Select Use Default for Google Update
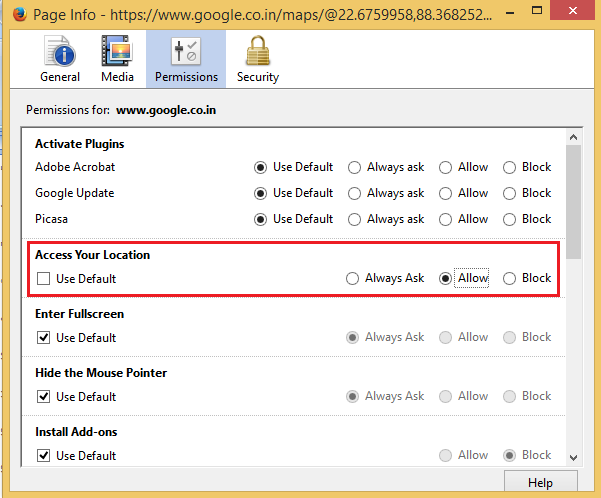The height and width of the screenshot is (498, 601). (x=260, y=194)
